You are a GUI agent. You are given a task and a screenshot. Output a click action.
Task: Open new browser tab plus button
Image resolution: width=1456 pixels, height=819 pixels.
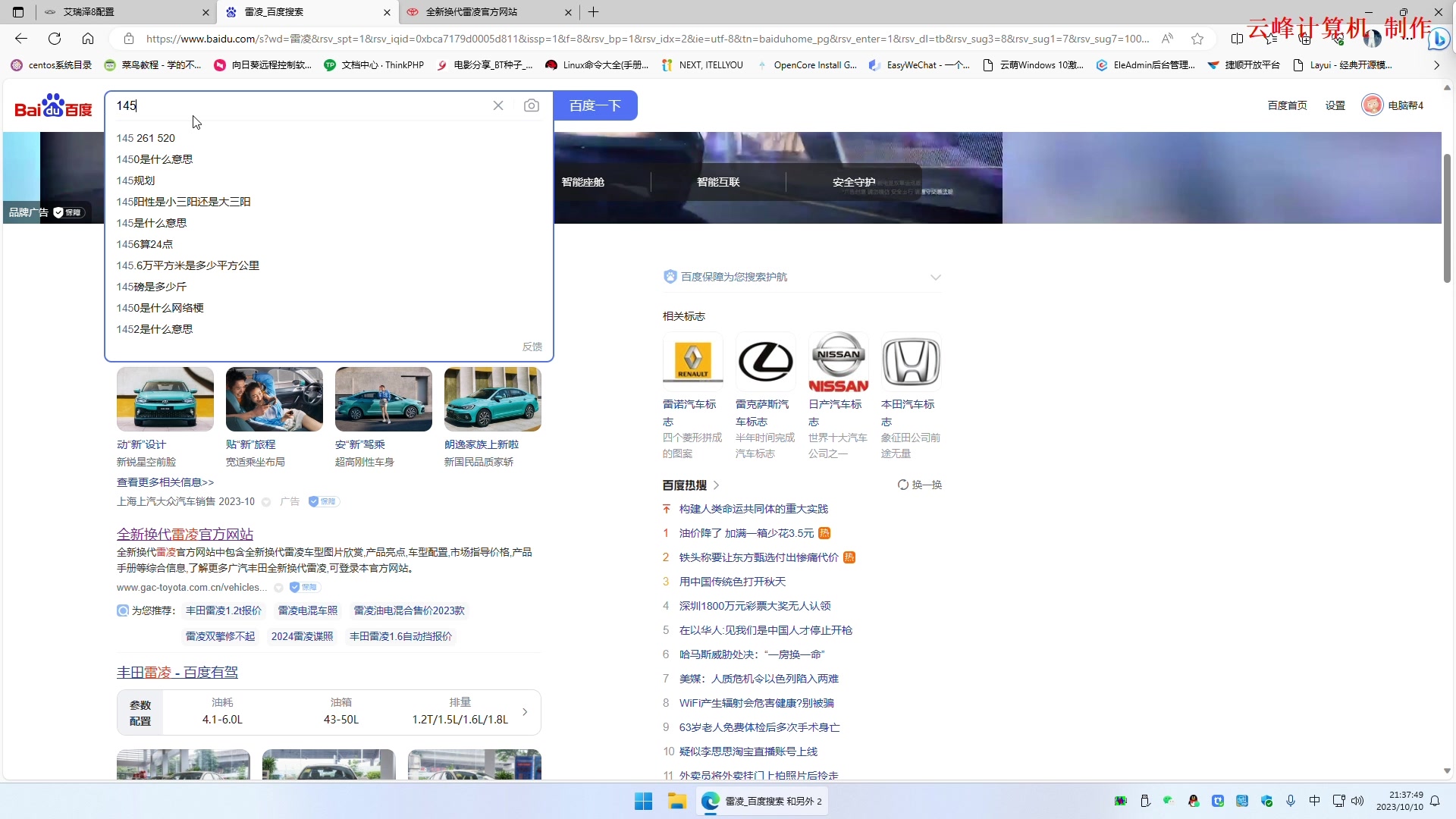(x=594, y=12)
